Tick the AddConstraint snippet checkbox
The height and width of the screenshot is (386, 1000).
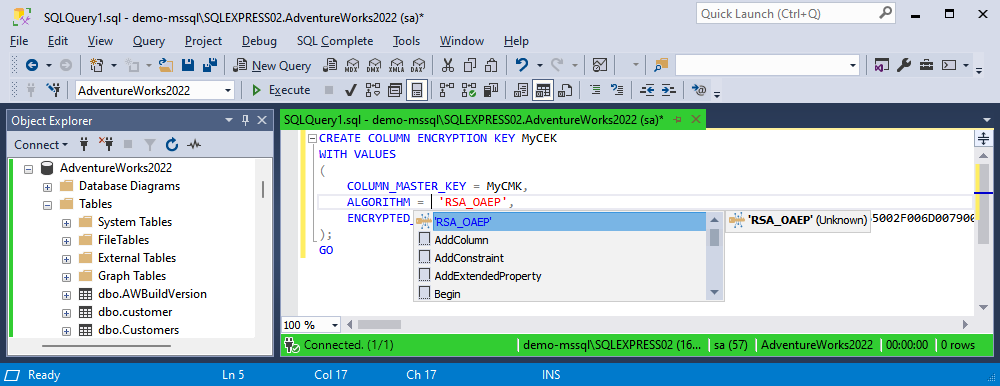tap(424, 258)
